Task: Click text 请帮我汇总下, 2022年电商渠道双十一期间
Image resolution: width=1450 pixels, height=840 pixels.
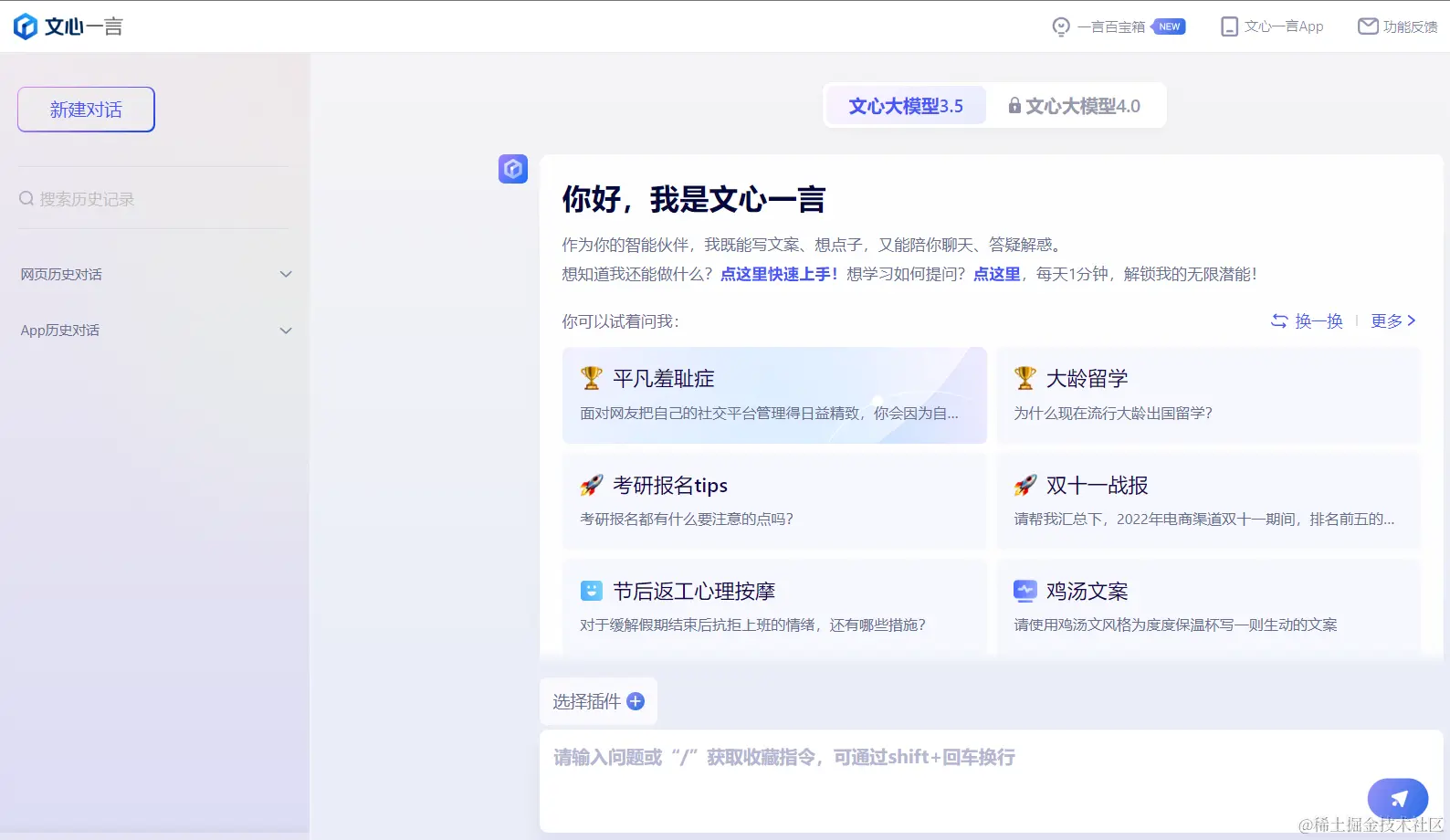Action: 1154,520
